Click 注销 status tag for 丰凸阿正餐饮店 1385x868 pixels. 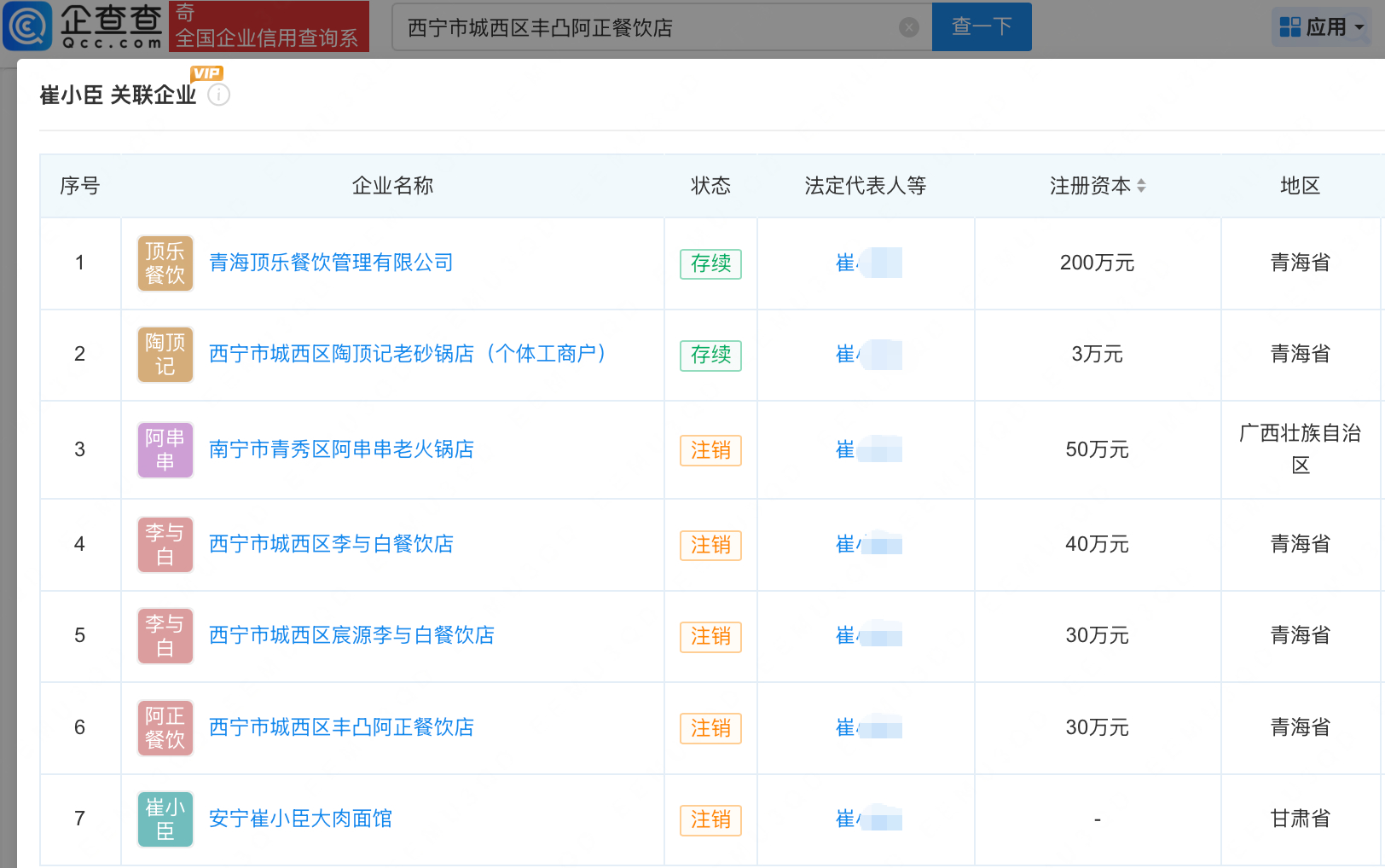(710, 728)
